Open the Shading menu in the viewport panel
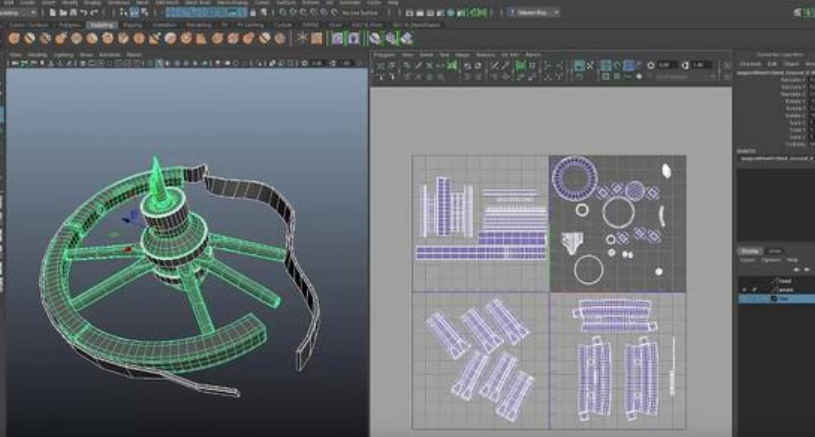This screenshot has height=437, width=815. pos(37,55)
